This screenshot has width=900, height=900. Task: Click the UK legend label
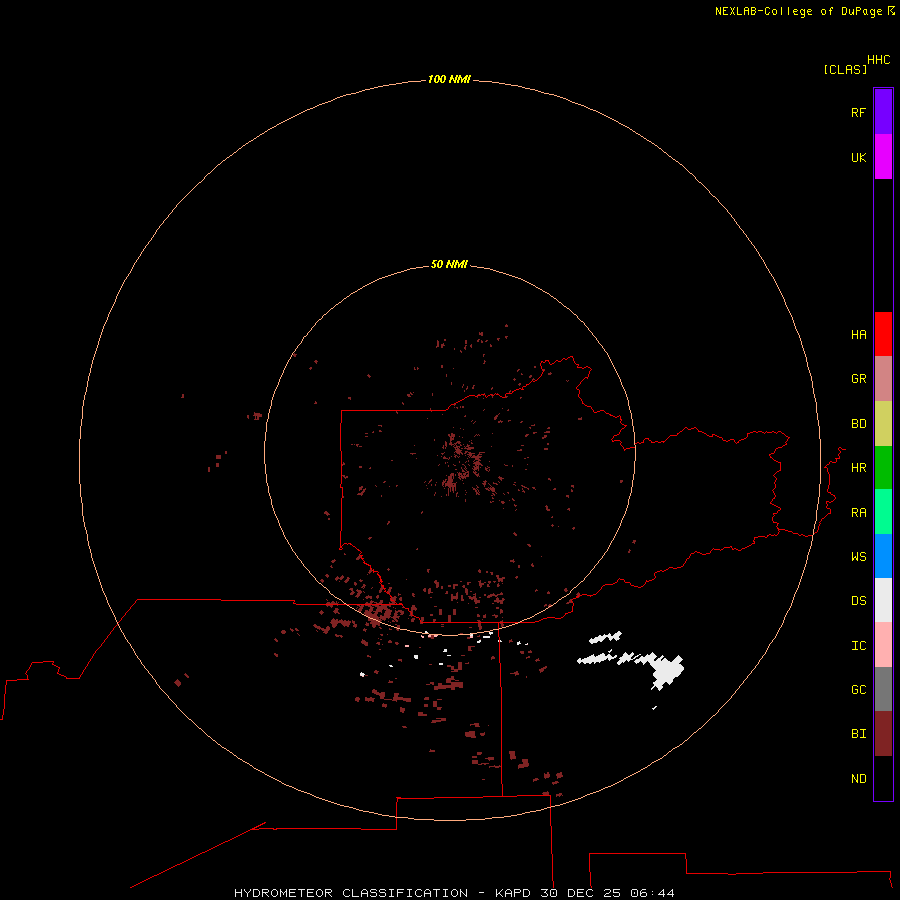(858, 157)
